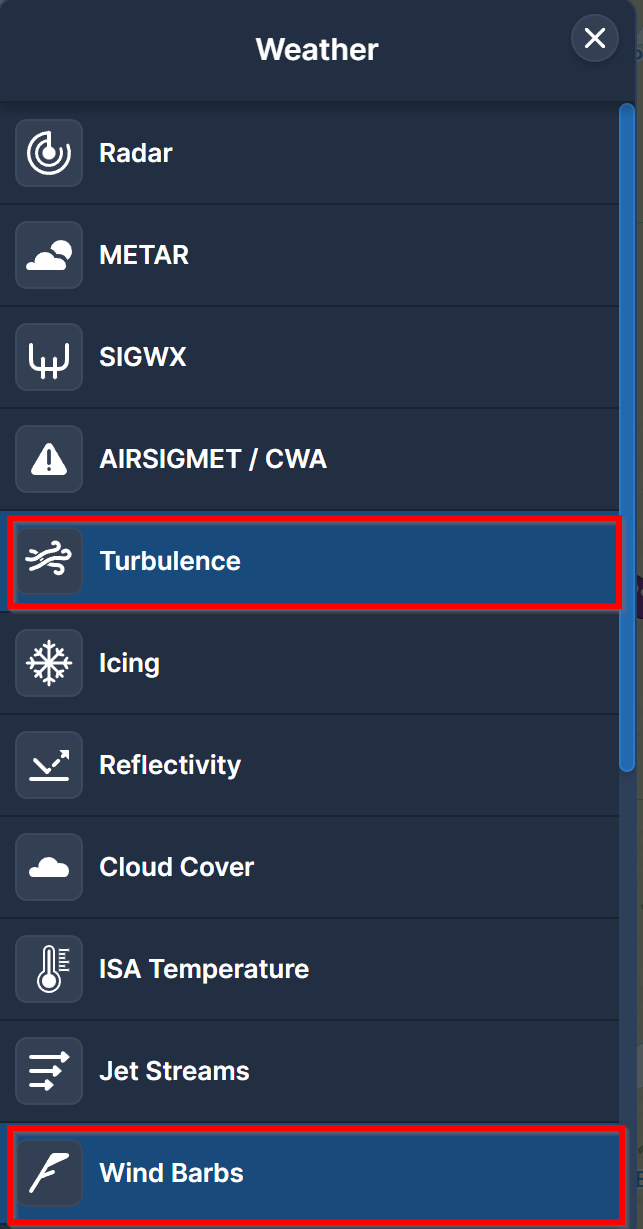This screenshot has width=643, height=1229.
Task: Activate the Jet Streams label
Action: coord(174,1071)
